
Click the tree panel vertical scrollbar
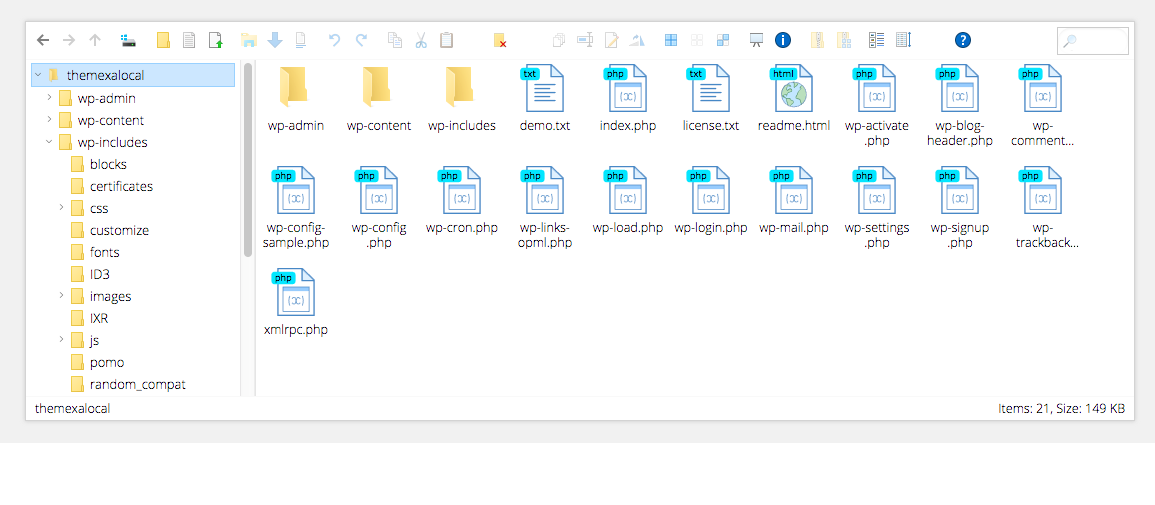pos(248,160)
